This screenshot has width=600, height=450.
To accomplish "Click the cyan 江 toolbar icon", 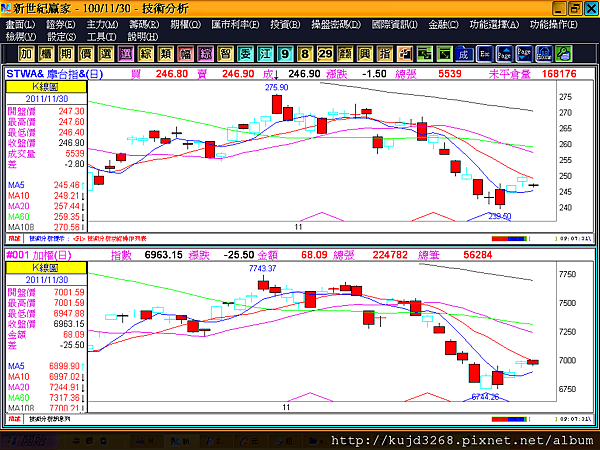I will point(265,54).
